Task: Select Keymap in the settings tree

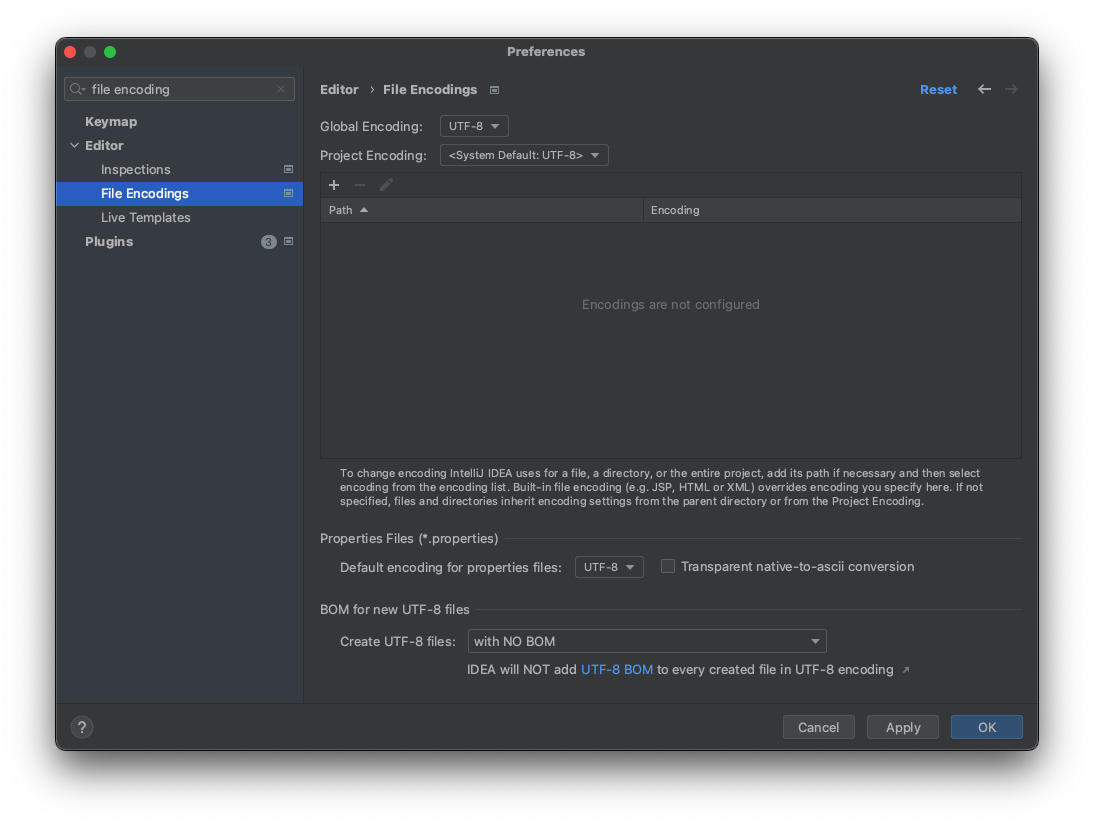Action: coord(111,121)
